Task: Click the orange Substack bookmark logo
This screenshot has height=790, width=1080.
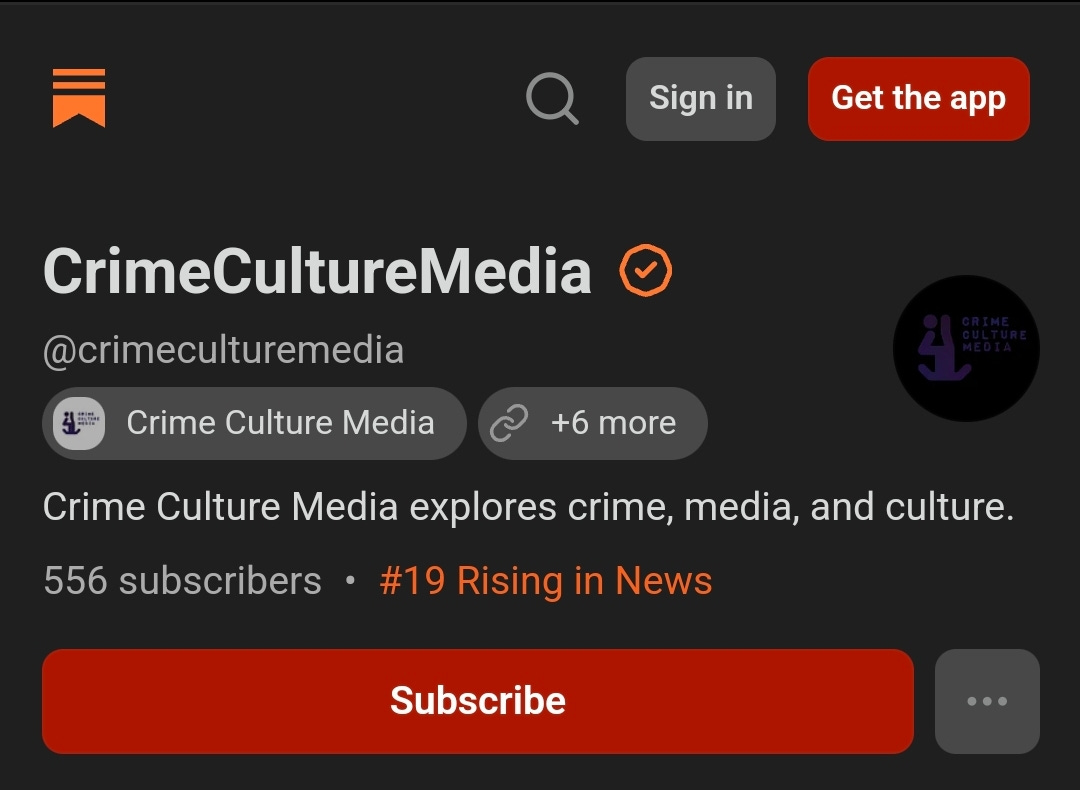Action: 79,98
